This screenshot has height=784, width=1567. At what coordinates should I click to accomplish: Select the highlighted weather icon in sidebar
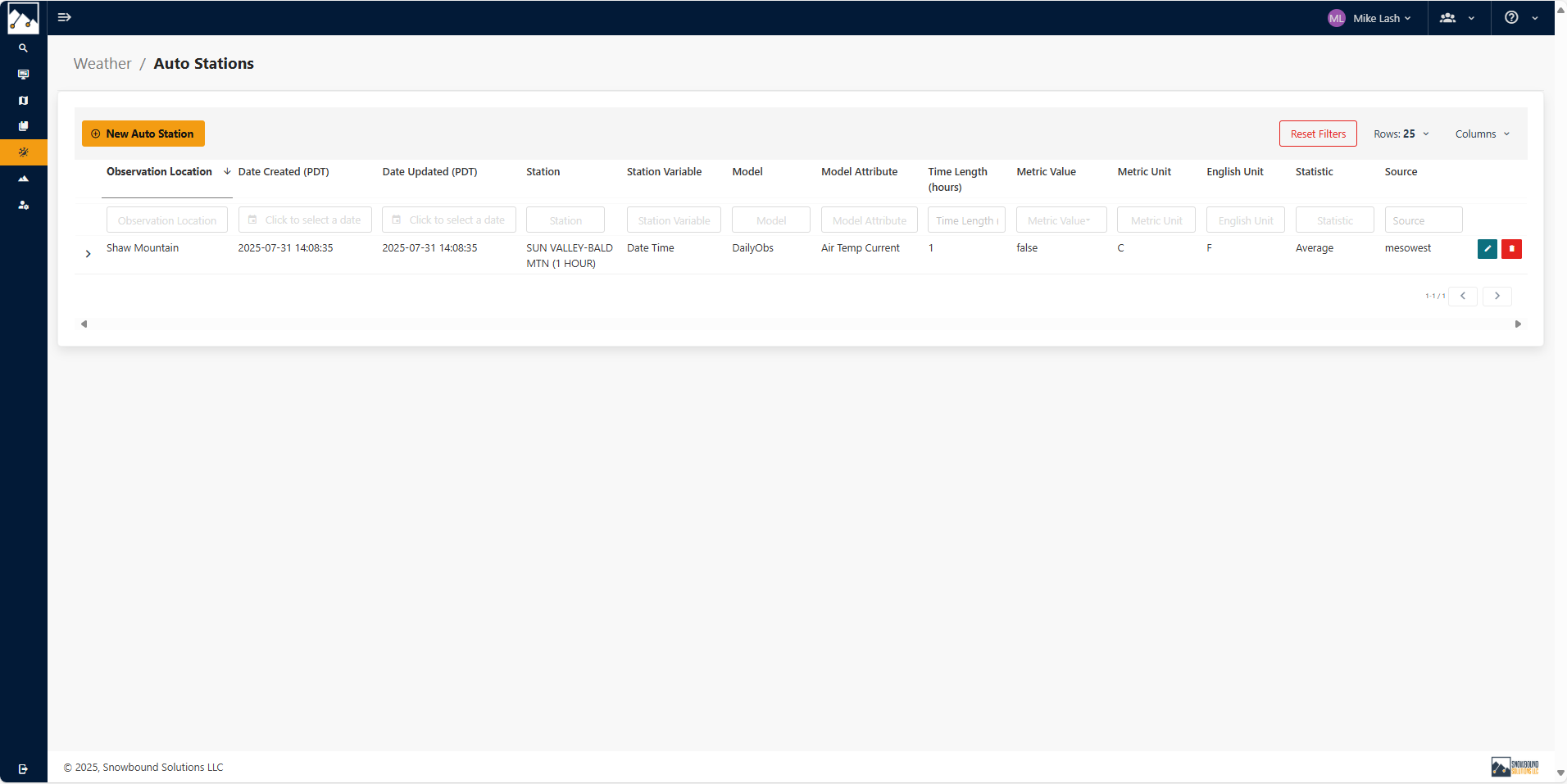pyautogui.click(x=23, y=152)
